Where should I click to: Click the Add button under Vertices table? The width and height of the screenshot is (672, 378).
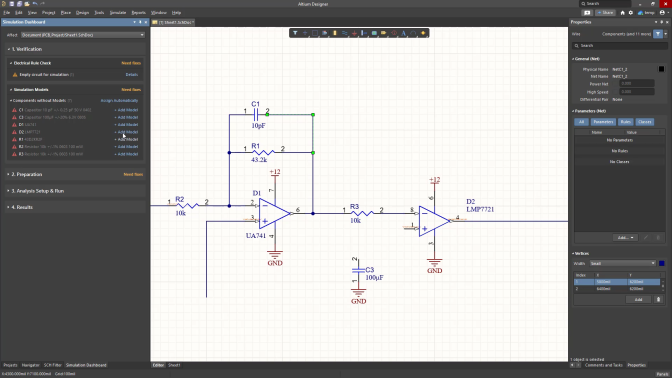tap(638, 300)
